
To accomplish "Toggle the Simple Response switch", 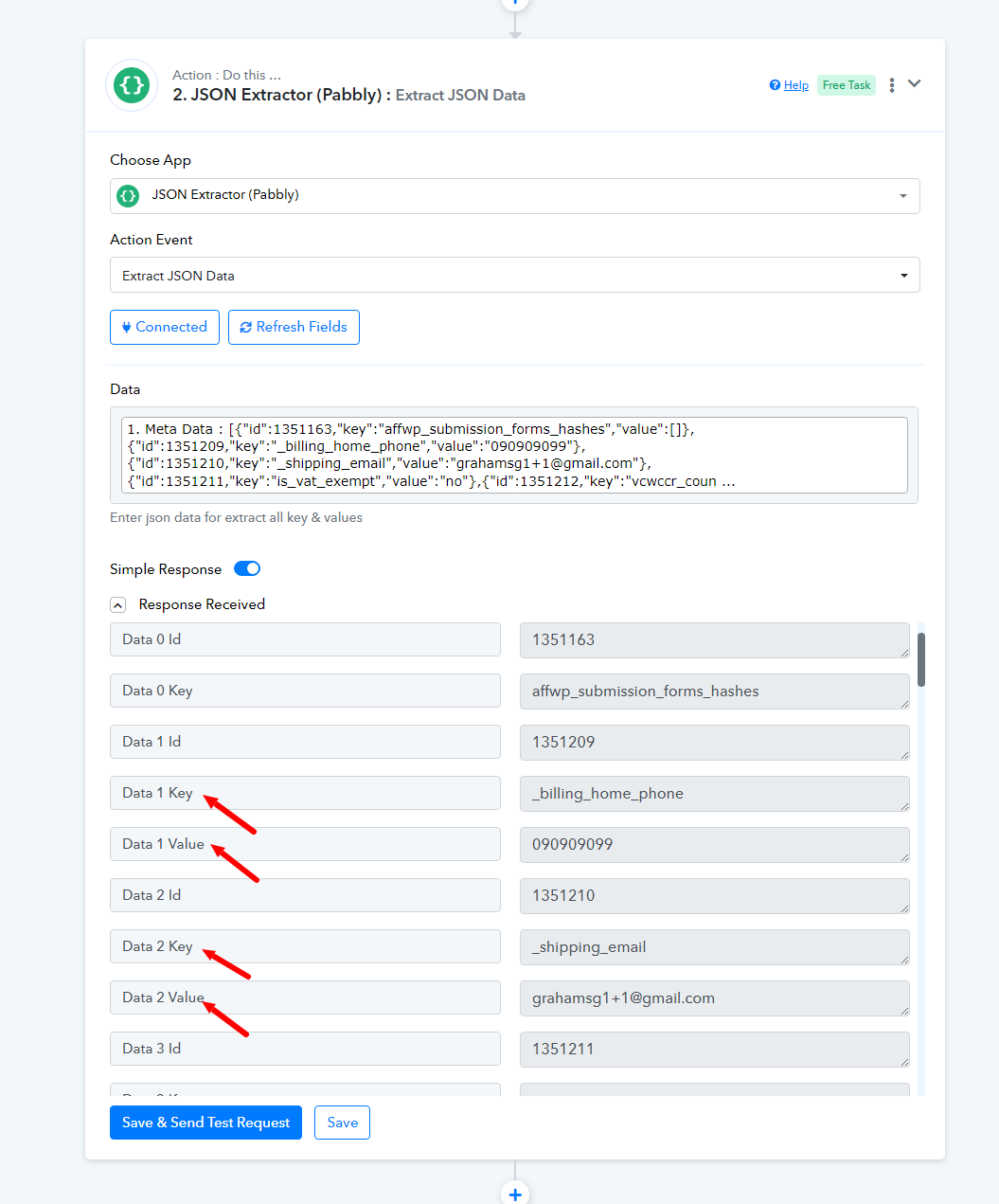I will (247, 568).
